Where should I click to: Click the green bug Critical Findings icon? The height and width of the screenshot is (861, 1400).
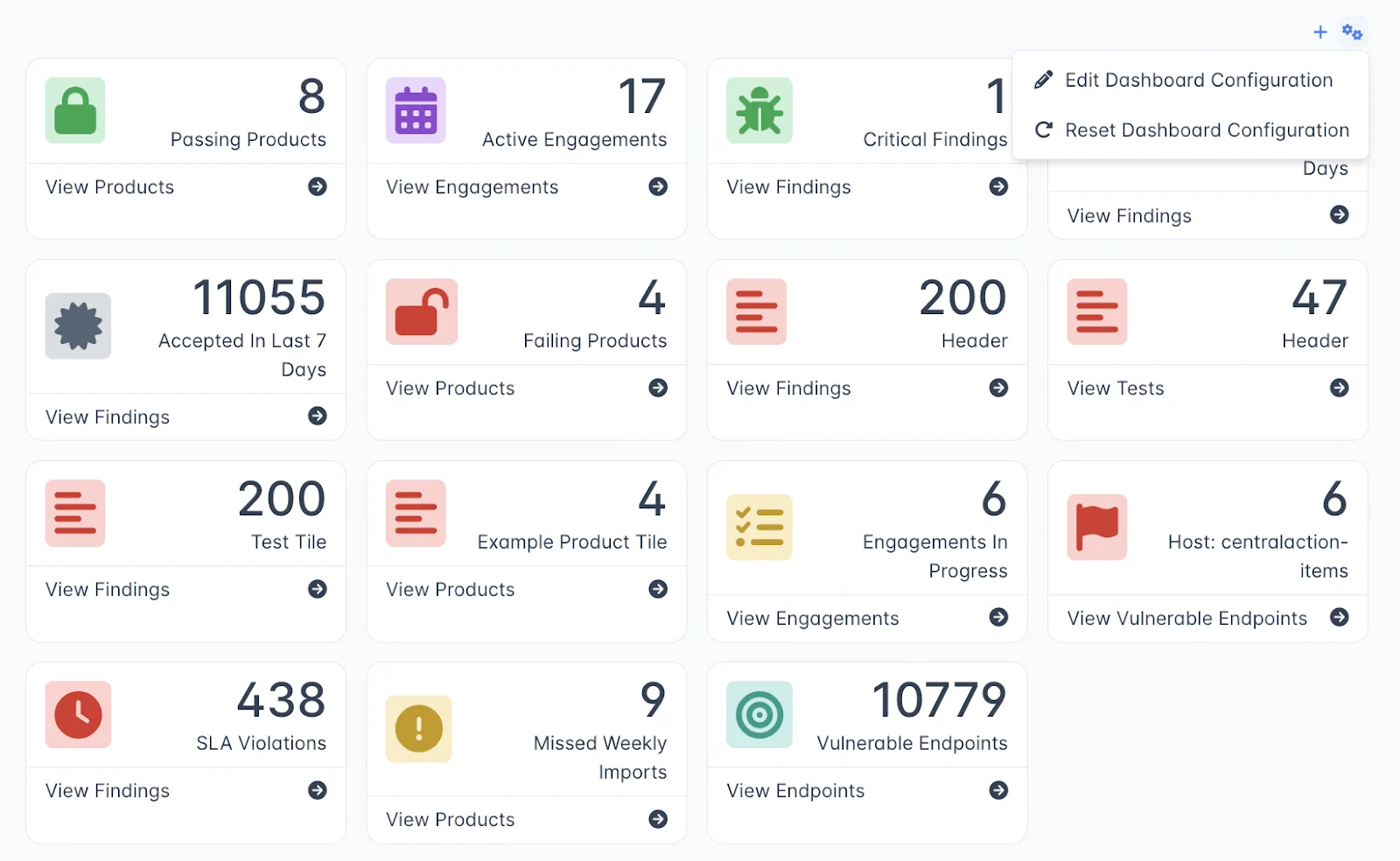759,110
